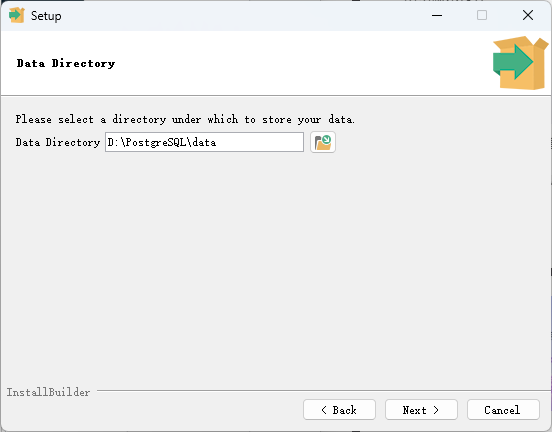
Task: Open the folder browse dialog icon
Action: click(x=323, y=142)
